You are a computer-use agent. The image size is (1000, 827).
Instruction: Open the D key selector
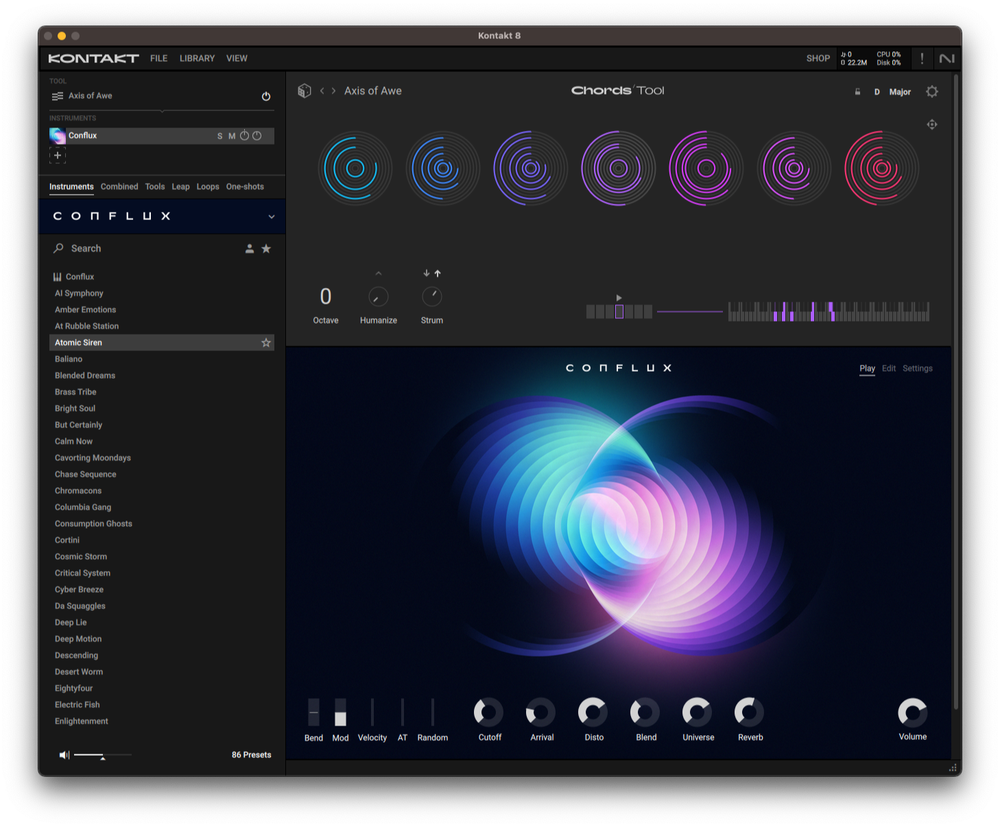point(876,91)
